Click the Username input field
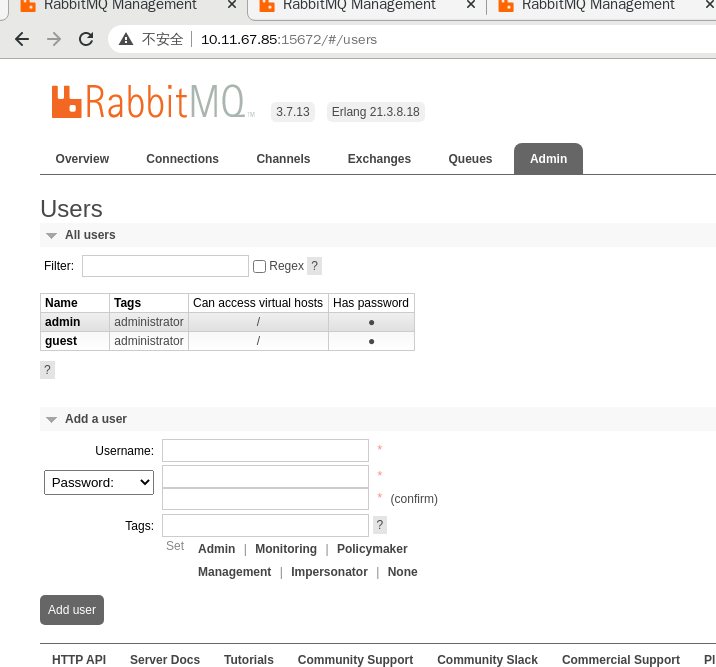 click(265, 451)
